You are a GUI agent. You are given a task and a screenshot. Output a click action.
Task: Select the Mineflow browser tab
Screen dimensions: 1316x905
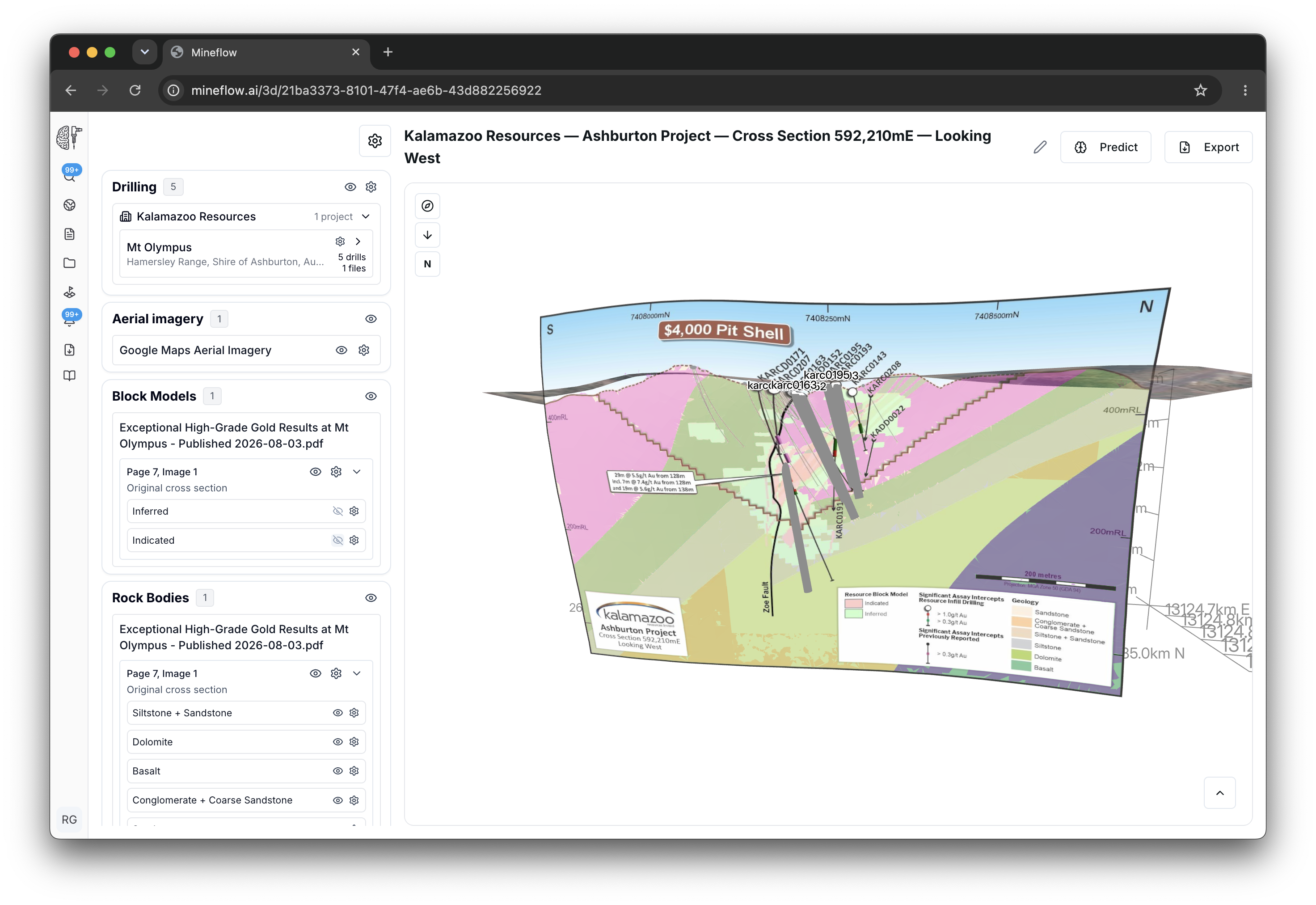(x=266, y=53)
